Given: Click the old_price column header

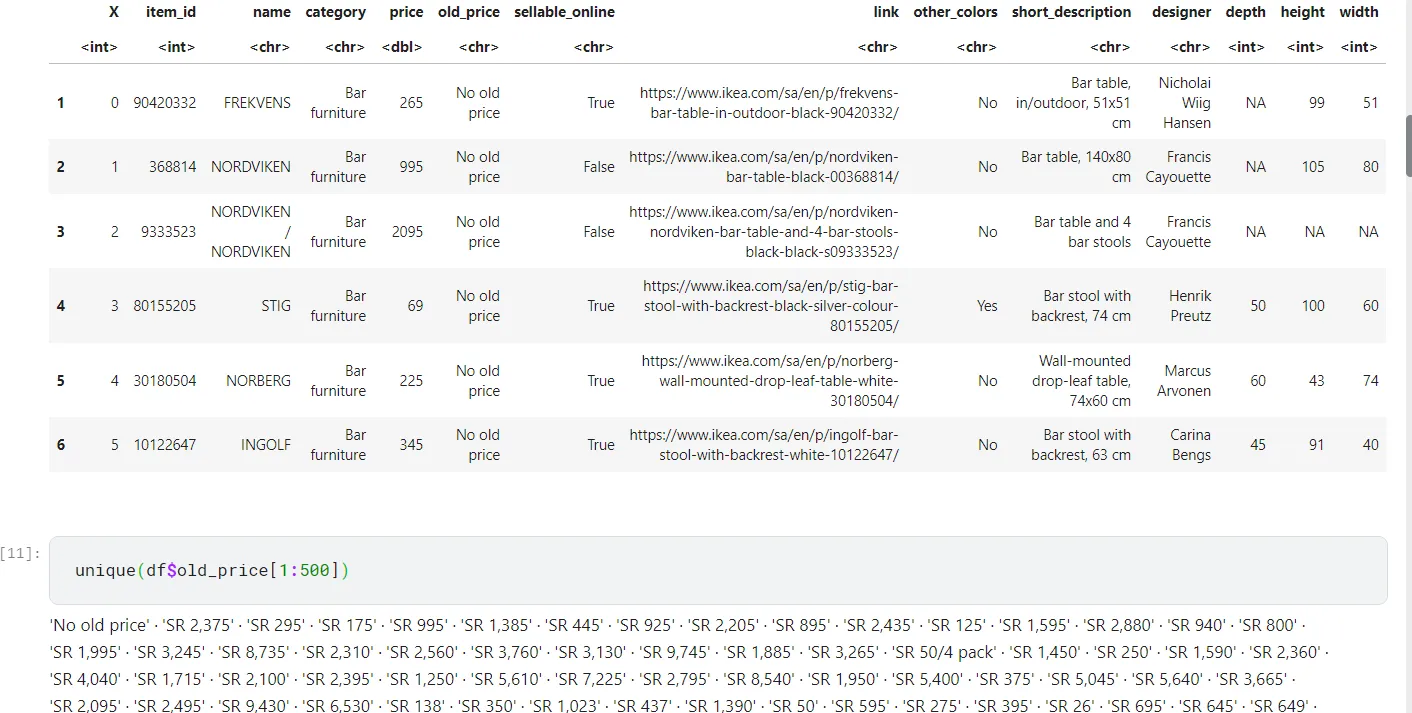Looking at the screenshot, I should coord(469,12).
